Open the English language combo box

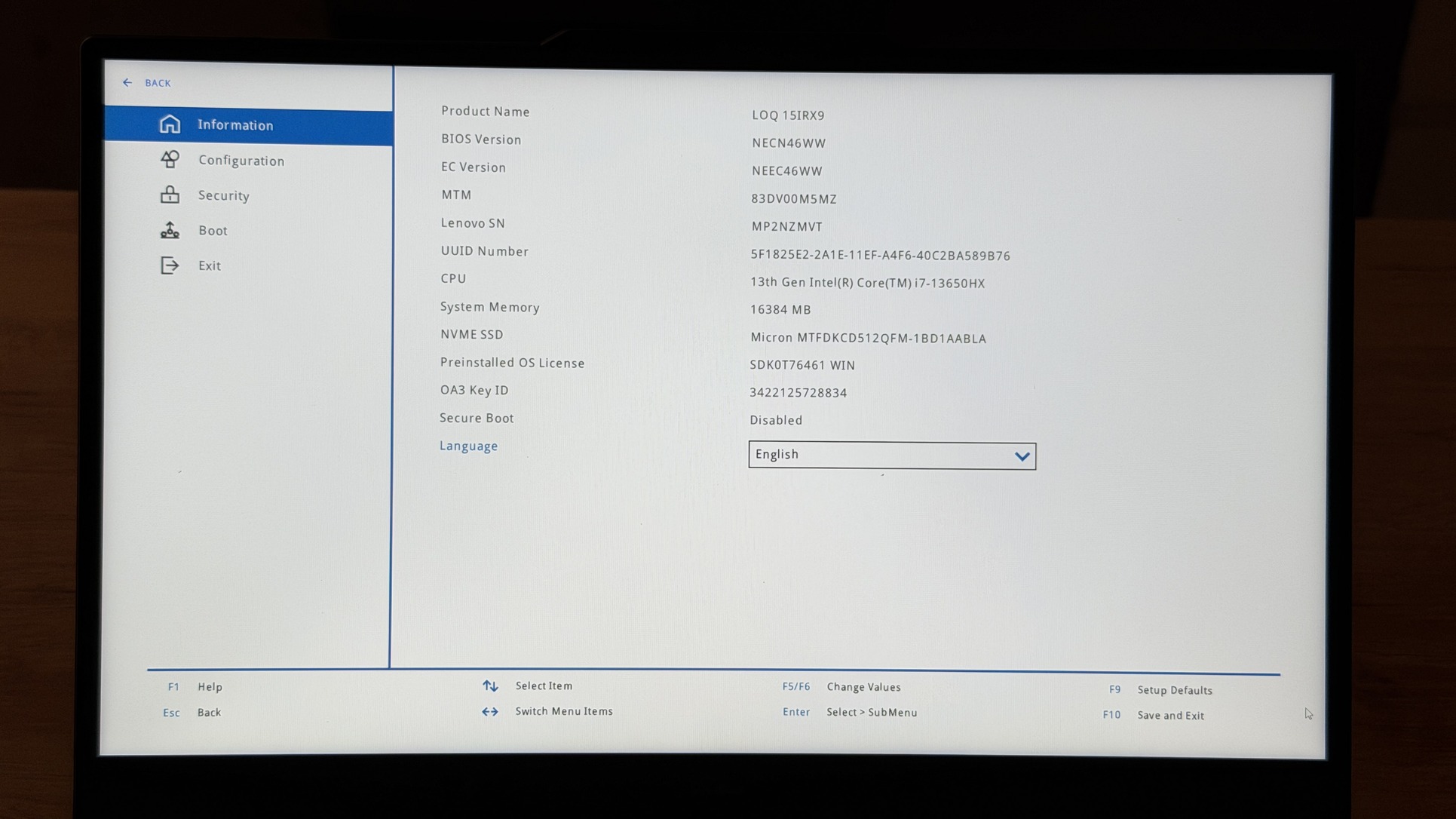point(882,456)
